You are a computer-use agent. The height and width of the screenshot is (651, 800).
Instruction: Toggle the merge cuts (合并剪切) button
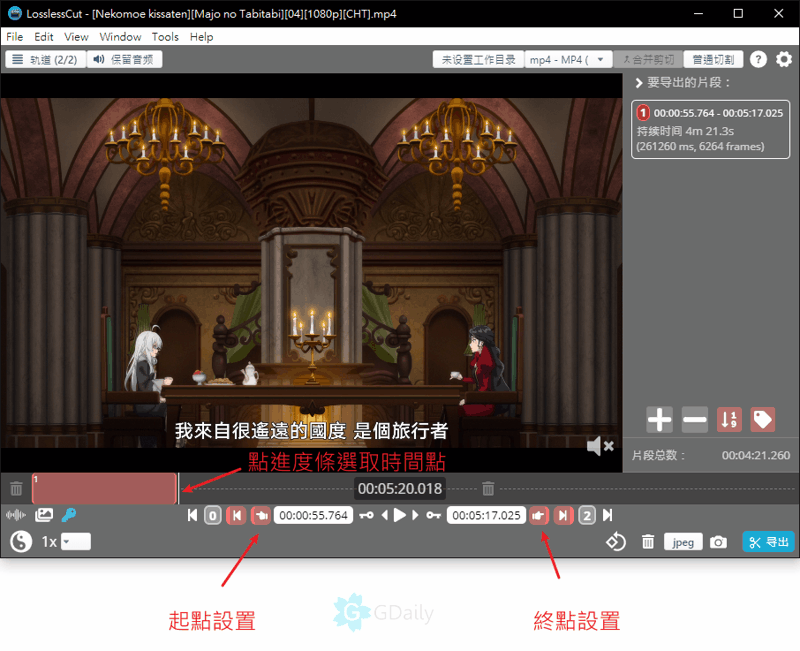coord(648,59)
